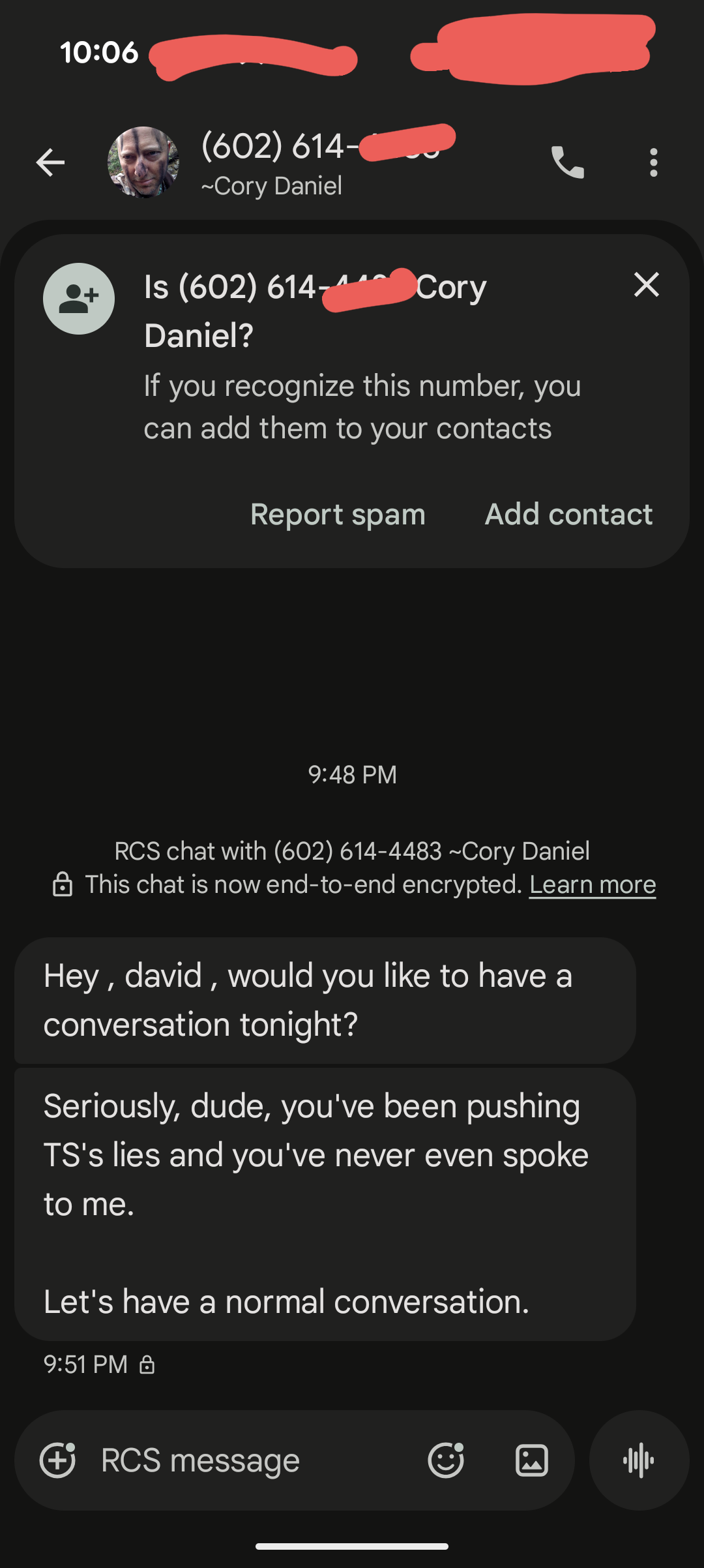Tap the "would you like to have a conversation" message
Screen dimensions: 704x1568
pos(325,1000)
